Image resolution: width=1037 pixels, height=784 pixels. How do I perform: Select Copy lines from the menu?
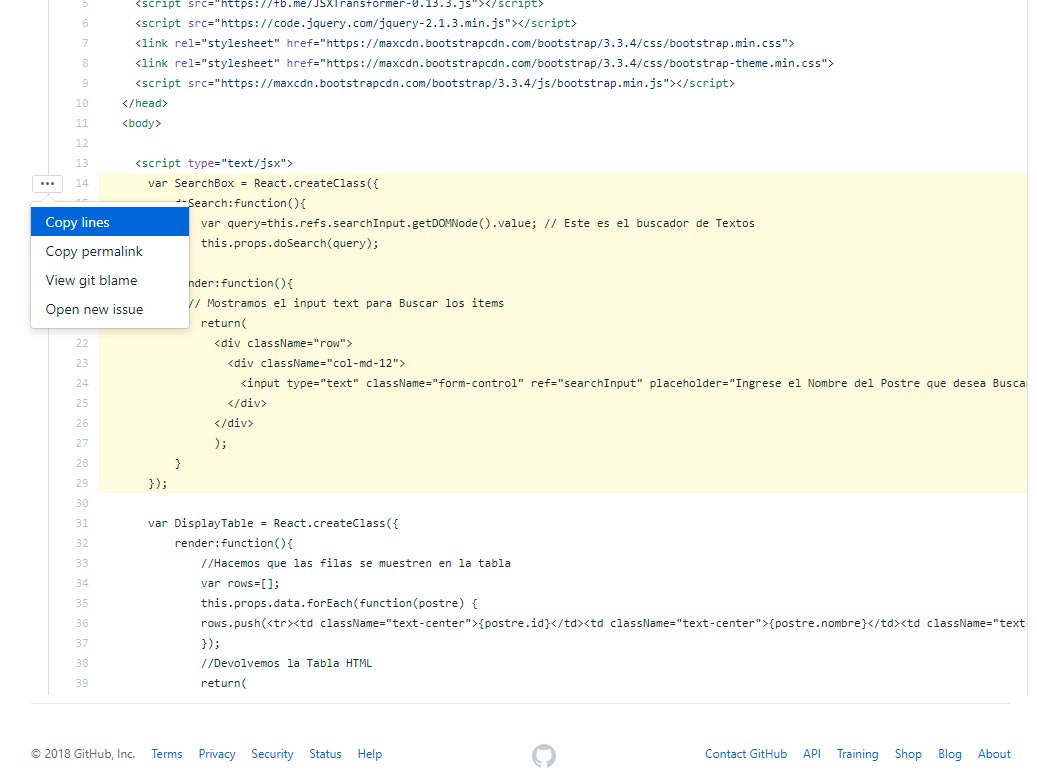(x=110, y=222)
